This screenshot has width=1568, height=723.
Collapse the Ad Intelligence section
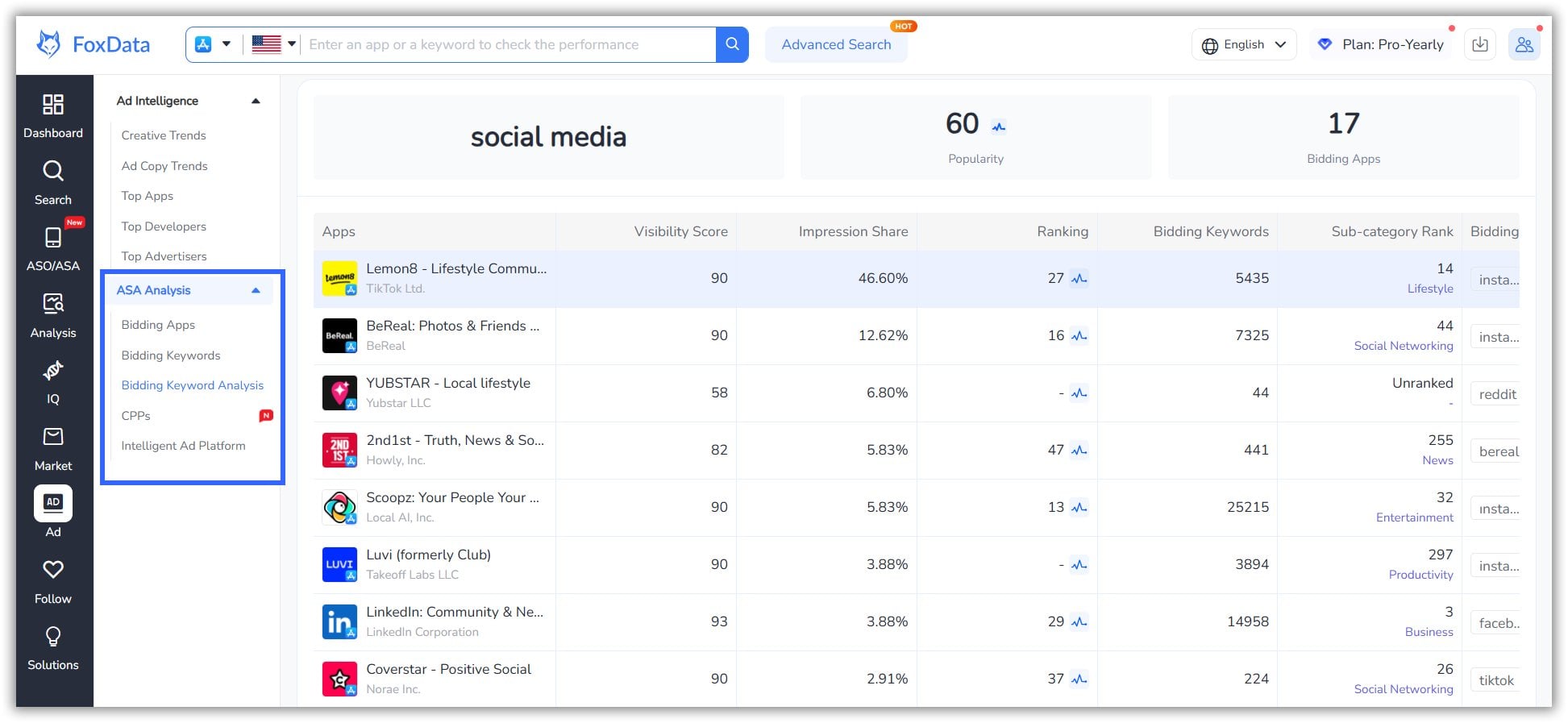click(256, 101)
